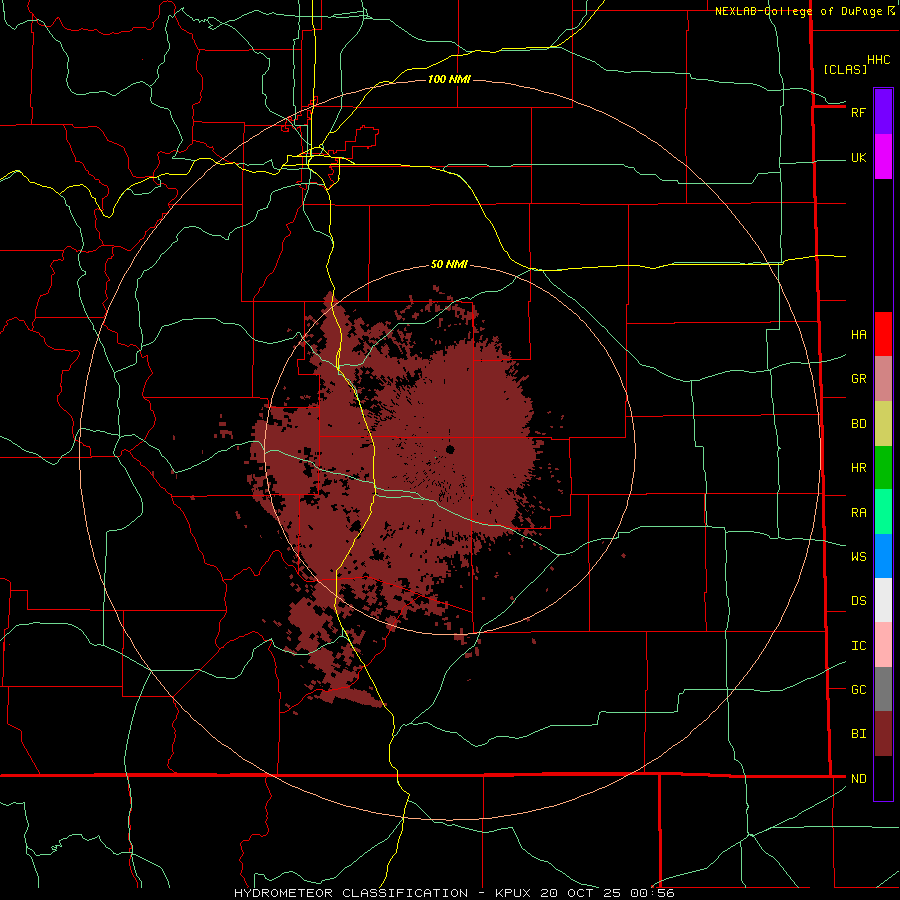The width and height of the screenshot is (900, 900).
Task: Click the [CLAS] legend heading
Action: click(845, 69)
